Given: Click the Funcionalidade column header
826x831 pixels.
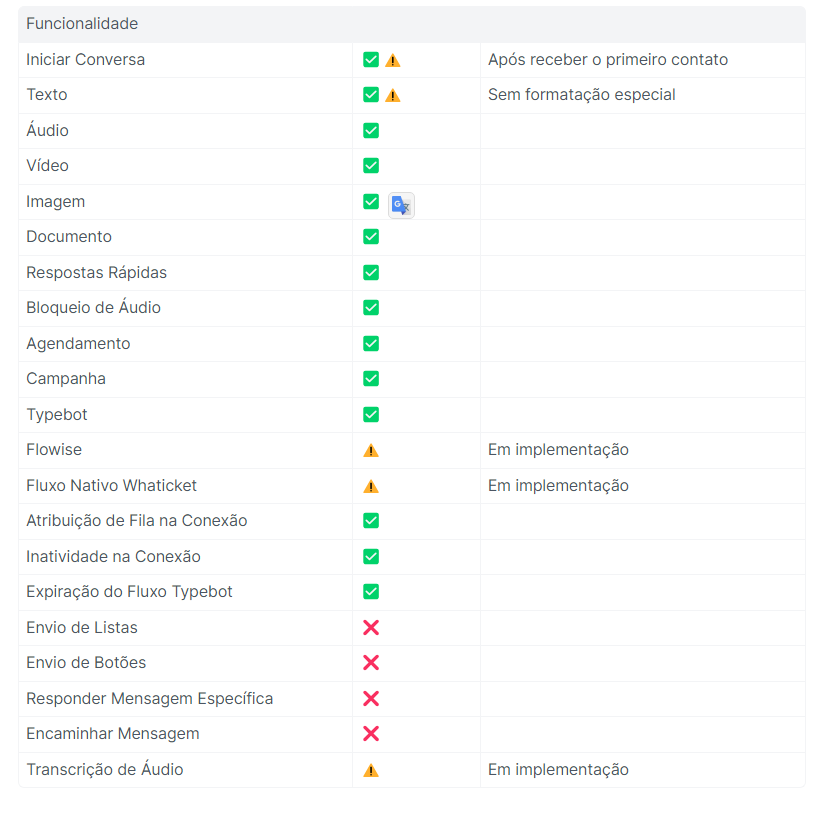Looking at the screenshot, I should 82,24.
